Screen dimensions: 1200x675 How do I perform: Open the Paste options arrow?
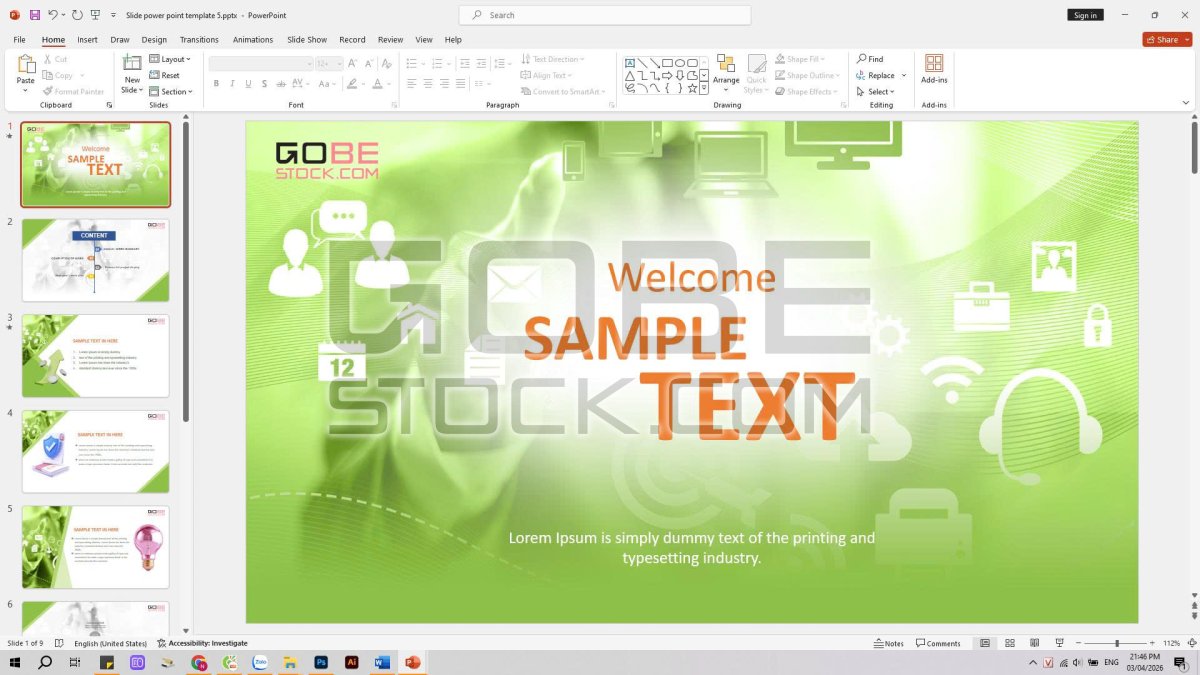click(x=26, y=90)
